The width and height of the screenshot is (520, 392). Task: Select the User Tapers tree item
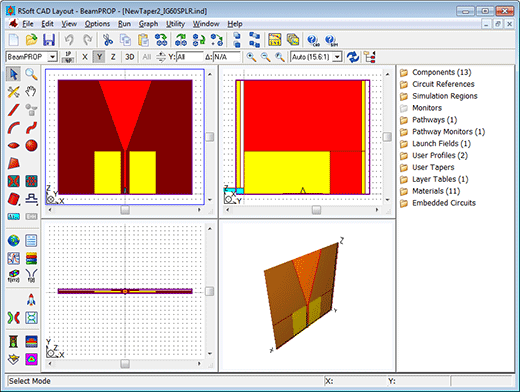pos(427,167)
